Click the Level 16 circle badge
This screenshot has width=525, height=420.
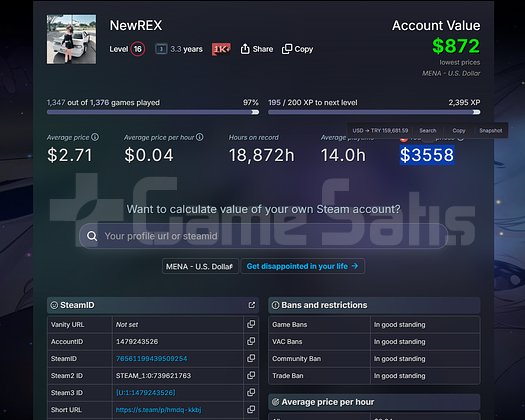click(138, 49)
